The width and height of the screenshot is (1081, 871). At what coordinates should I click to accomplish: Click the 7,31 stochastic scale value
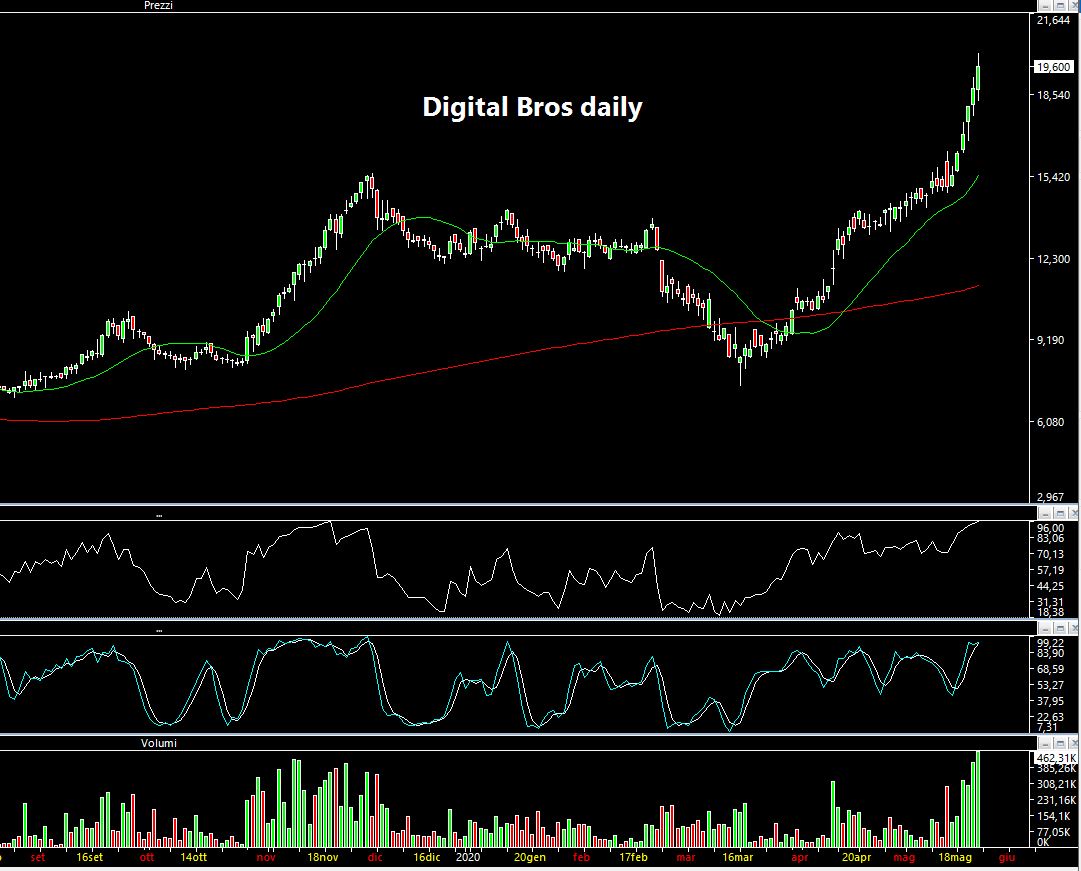(1047, 727)
